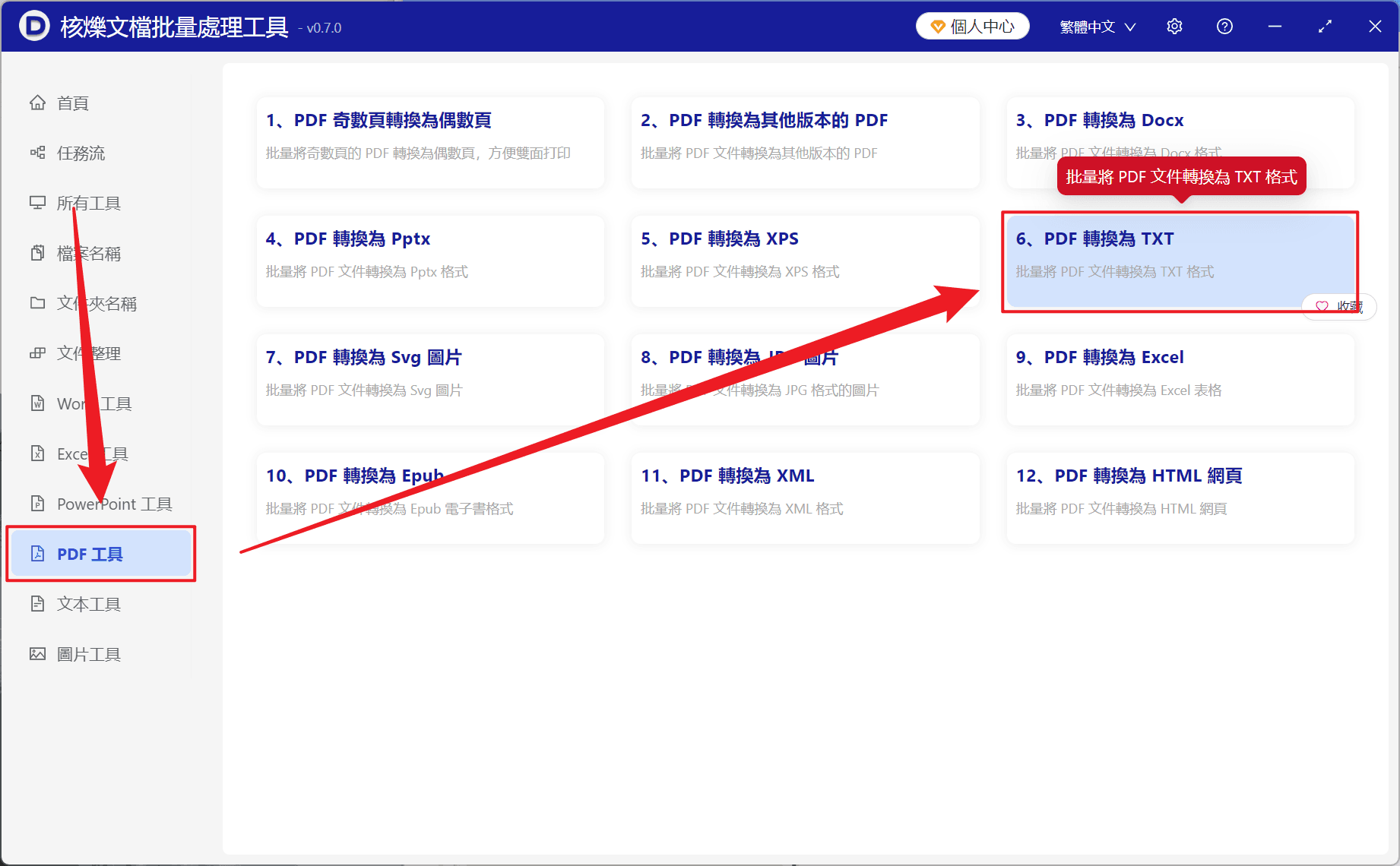Click the 文本工具 text file icon

click(x=37, y=604)
